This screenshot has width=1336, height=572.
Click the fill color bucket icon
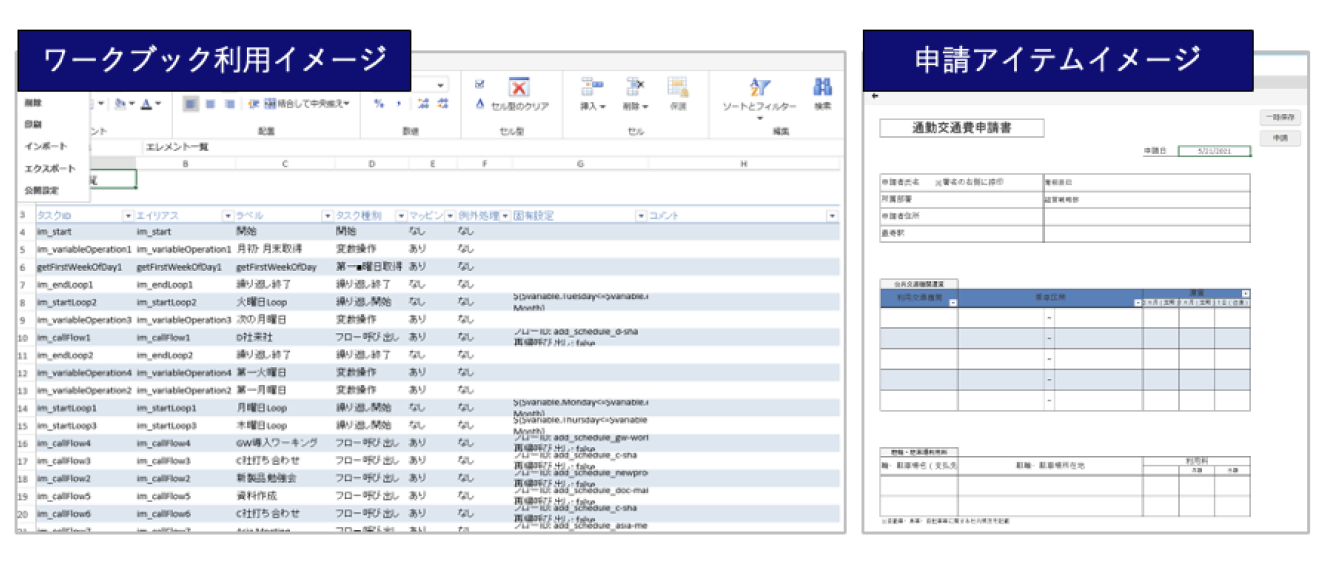[x=119, y=104]
